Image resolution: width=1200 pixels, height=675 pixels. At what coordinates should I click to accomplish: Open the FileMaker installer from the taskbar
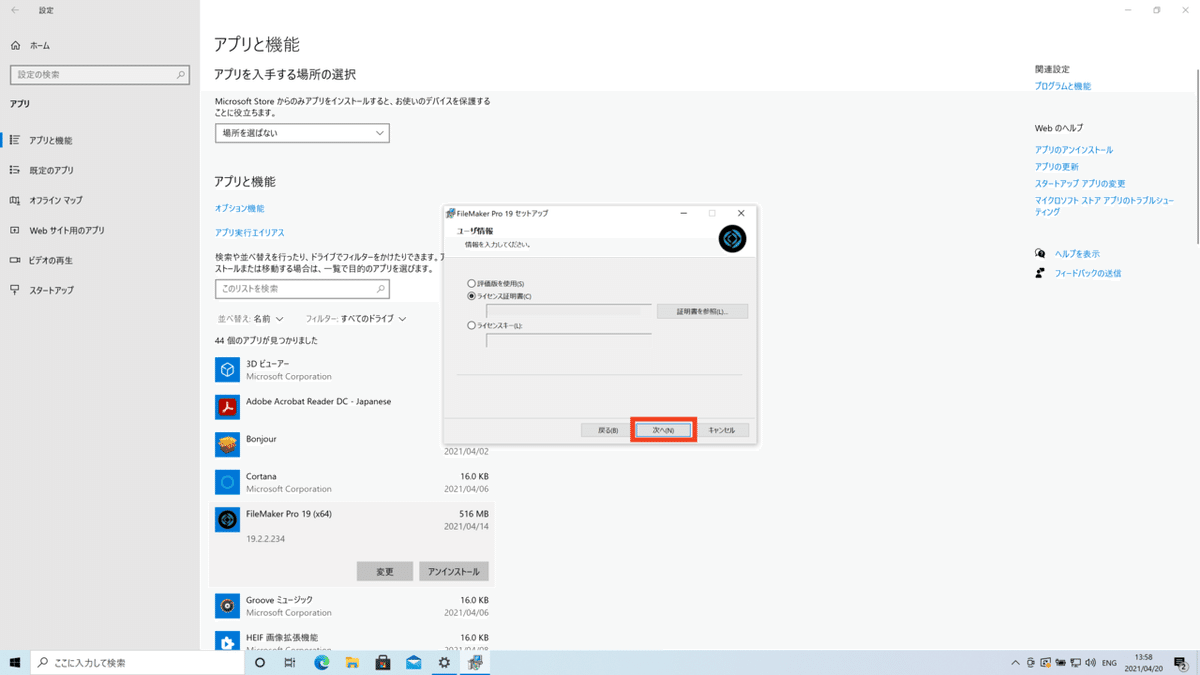pyautogui.click(x=476, y=661)
